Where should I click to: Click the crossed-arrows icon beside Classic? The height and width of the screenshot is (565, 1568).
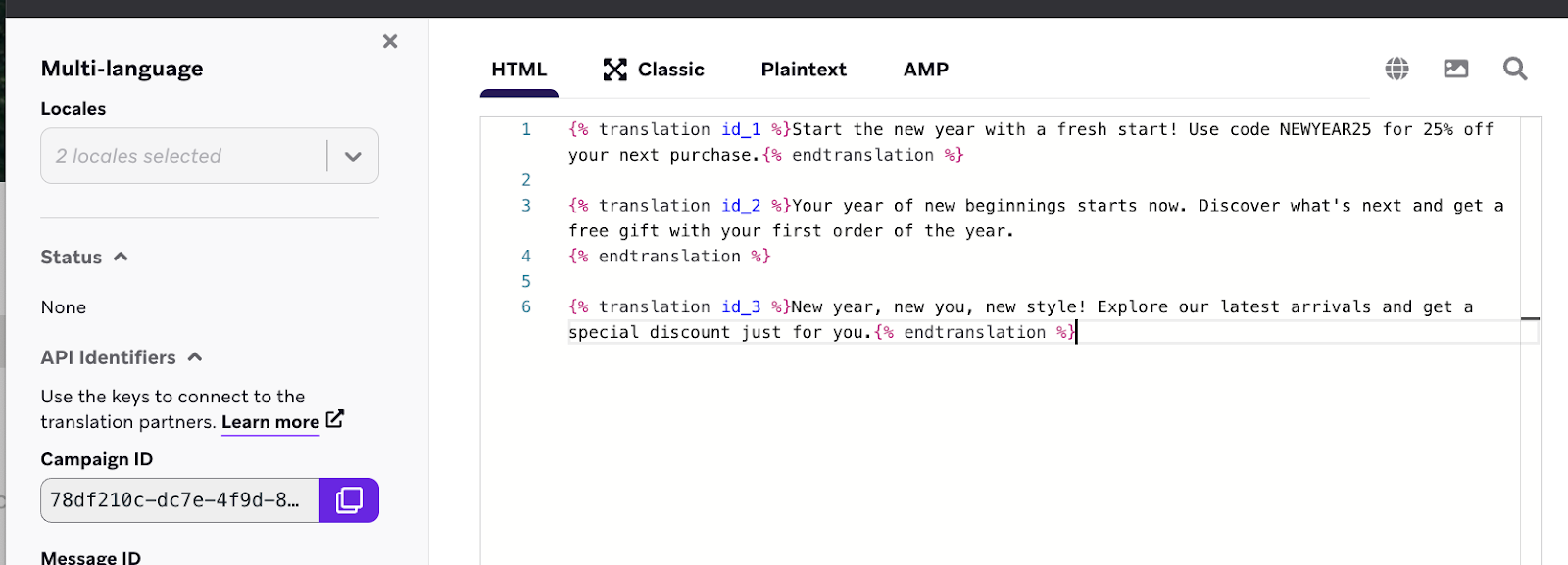tap(615, 69)
